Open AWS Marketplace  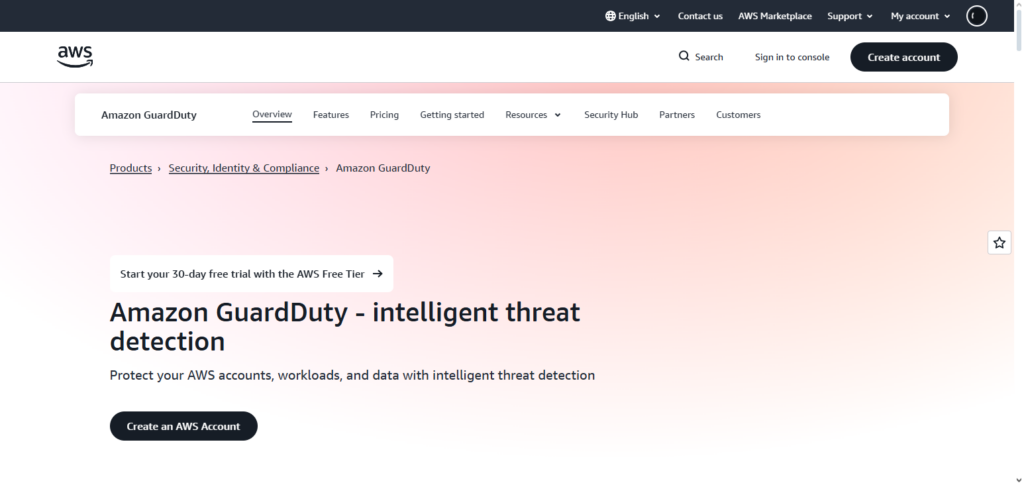click(x=775, y=16)
